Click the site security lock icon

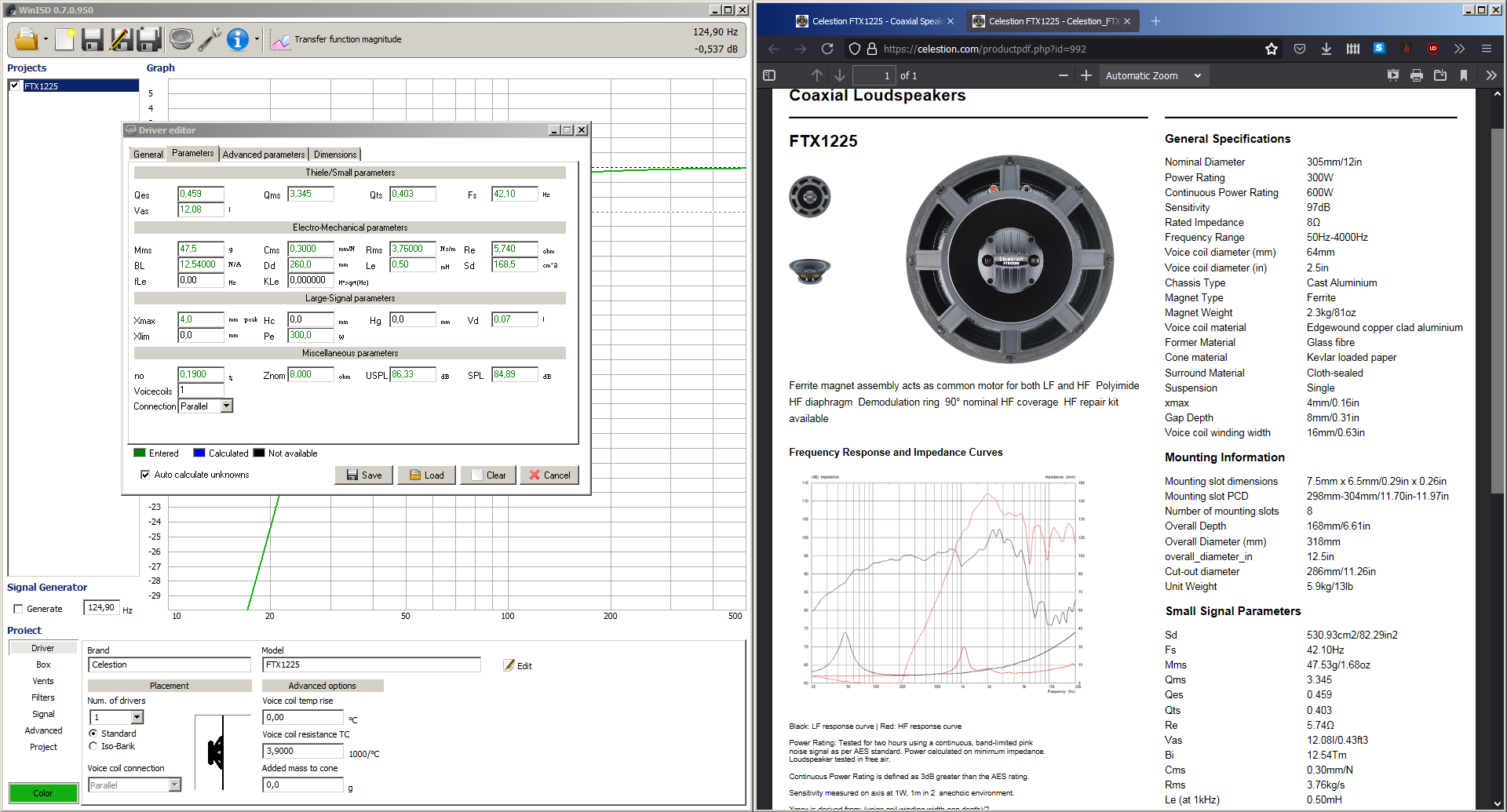point(872,49)
